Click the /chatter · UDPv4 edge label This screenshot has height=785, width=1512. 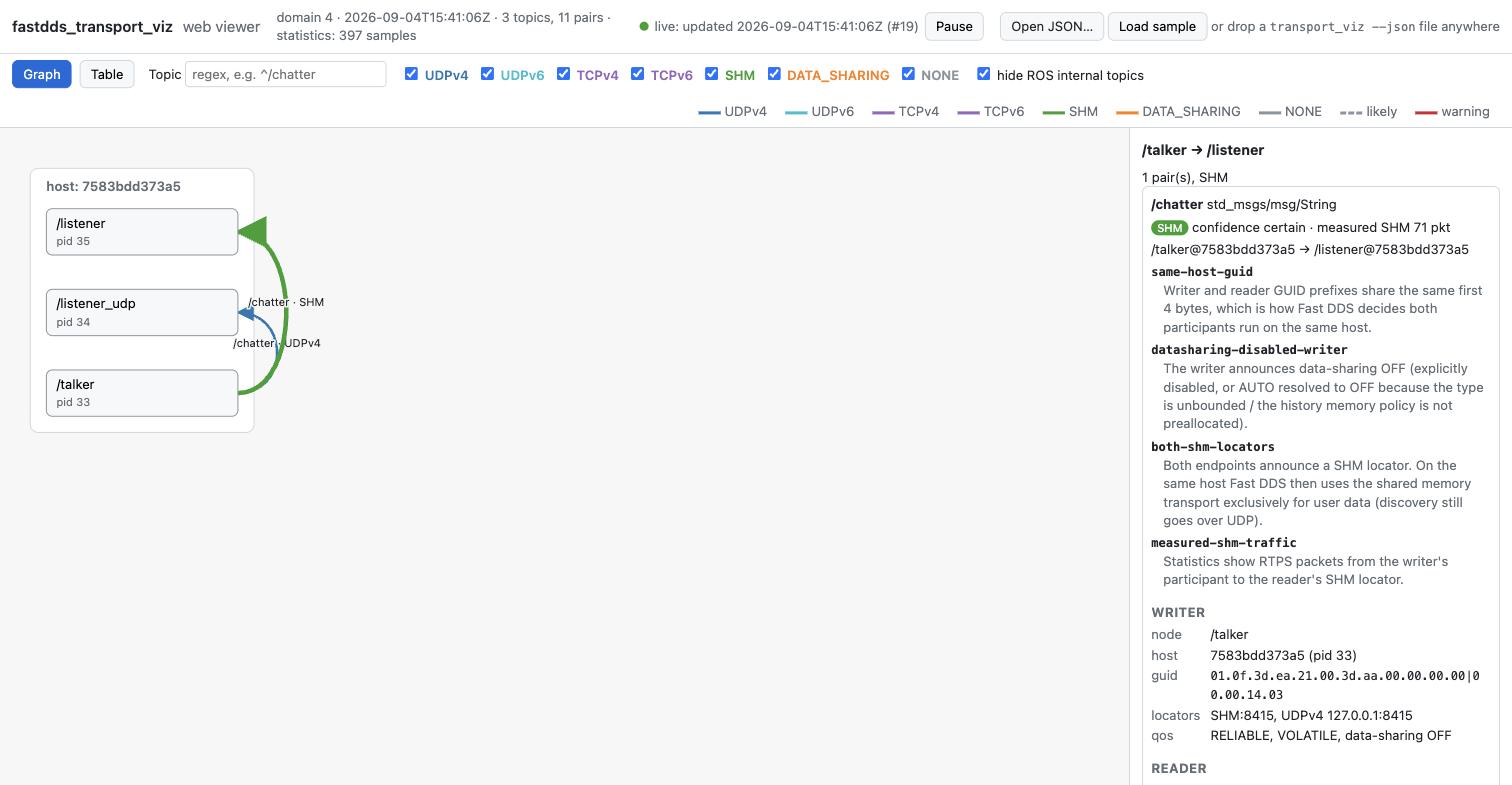(x=277, y=343)
